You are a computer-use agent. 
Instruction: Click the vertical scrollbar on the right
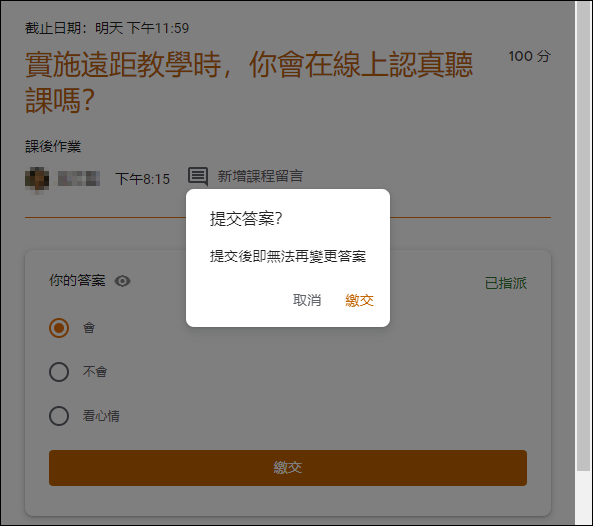(584, 236)
